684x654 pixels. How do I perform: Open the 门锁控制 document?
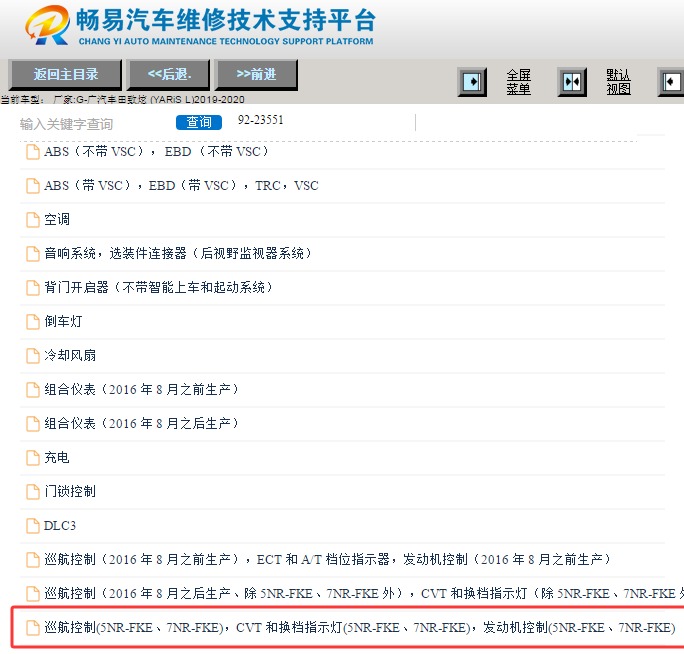(70, 492)
